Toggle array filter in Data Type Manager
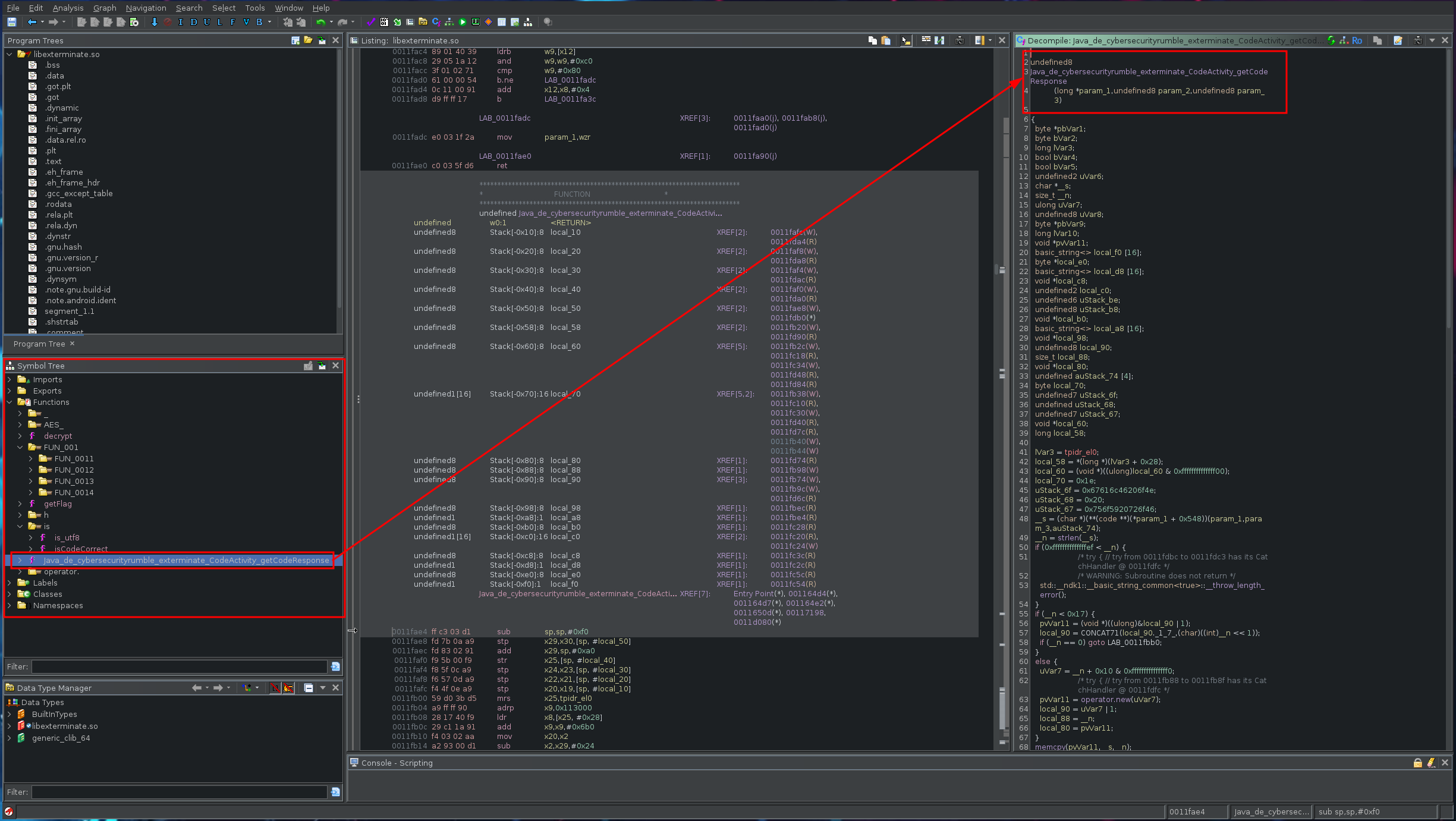 point(275,688)
